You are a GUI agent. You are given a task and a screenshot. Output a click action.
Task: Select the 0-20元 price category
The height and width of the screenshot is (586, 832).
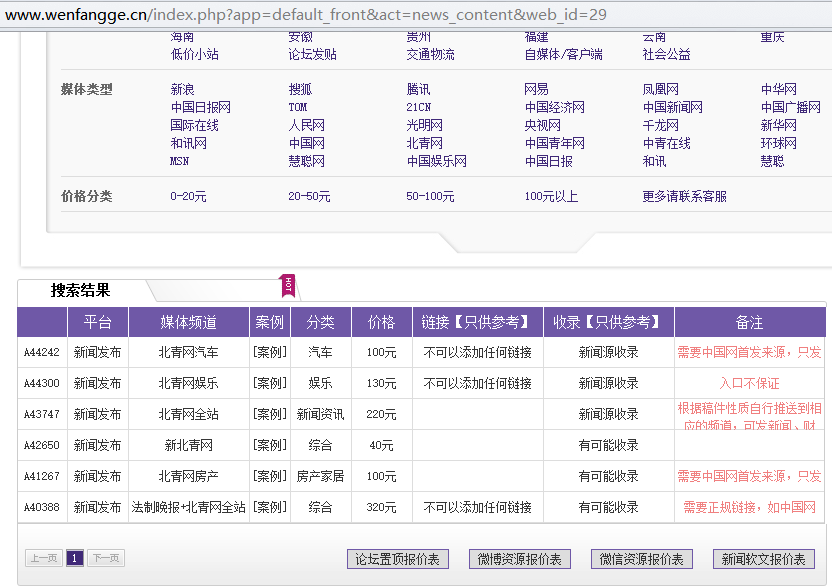pyautogui.click(x=188, y=197)
